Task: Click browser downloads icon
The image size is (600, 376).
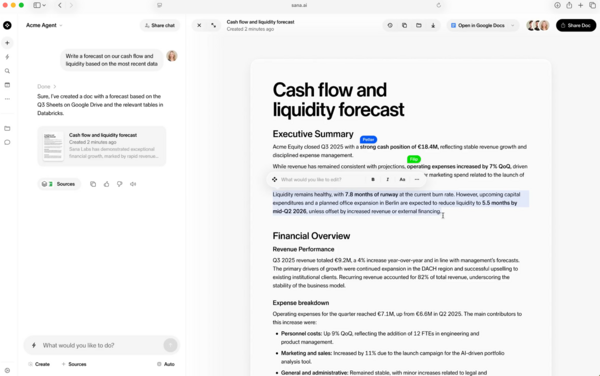Action: 557,5
